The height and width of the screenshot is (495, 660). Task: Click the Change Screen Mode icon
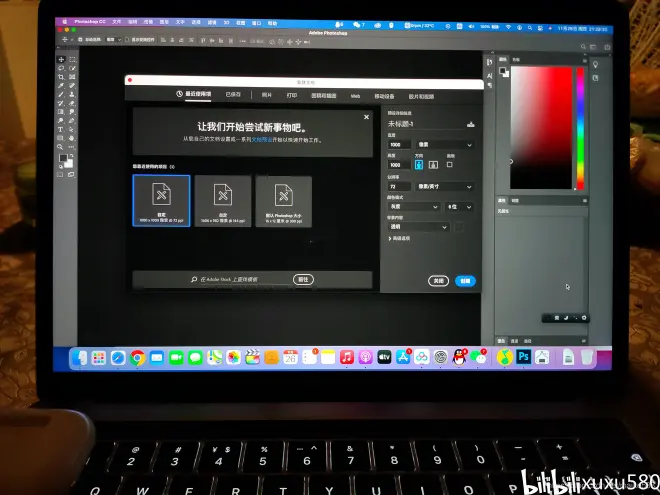point(71,175)
